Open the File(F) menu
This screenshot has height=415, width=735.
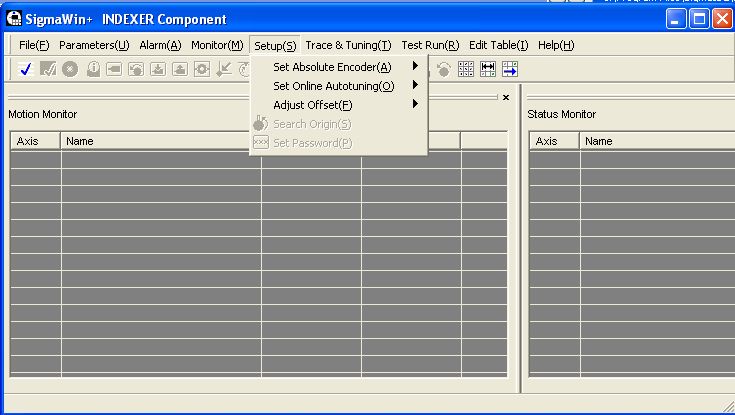pyautogui.click(x=34, y=45)
